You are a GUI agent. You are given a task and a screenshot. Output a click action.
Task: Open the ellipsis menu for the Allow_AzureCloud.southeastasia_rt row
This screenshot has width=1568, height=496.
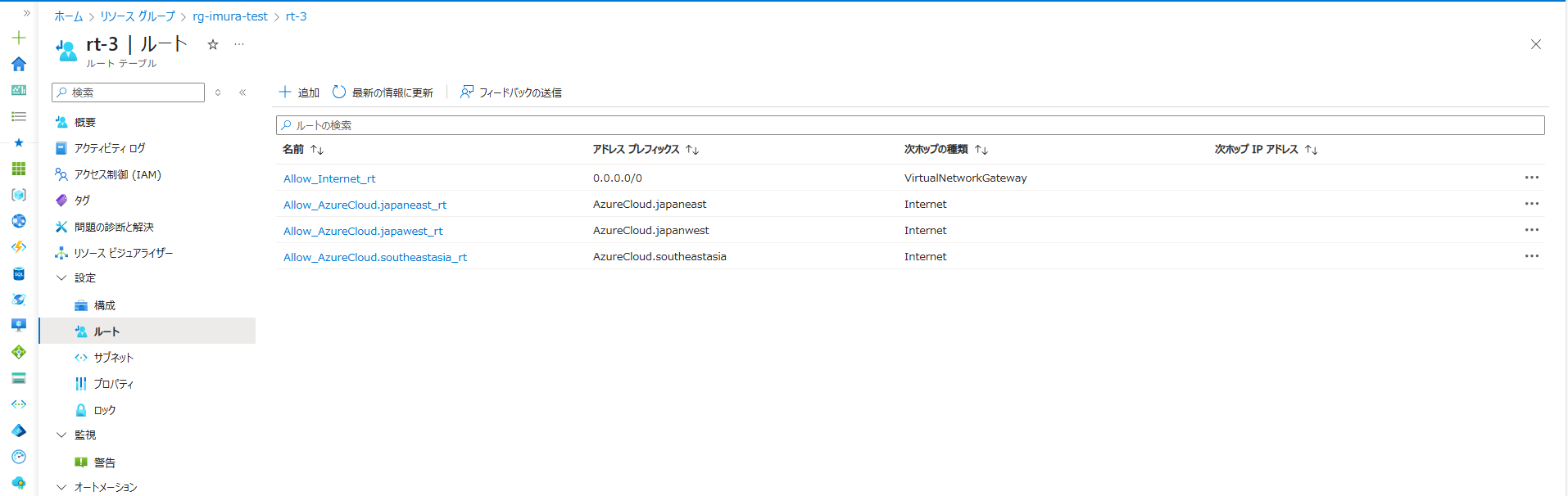pos(1532,256)
